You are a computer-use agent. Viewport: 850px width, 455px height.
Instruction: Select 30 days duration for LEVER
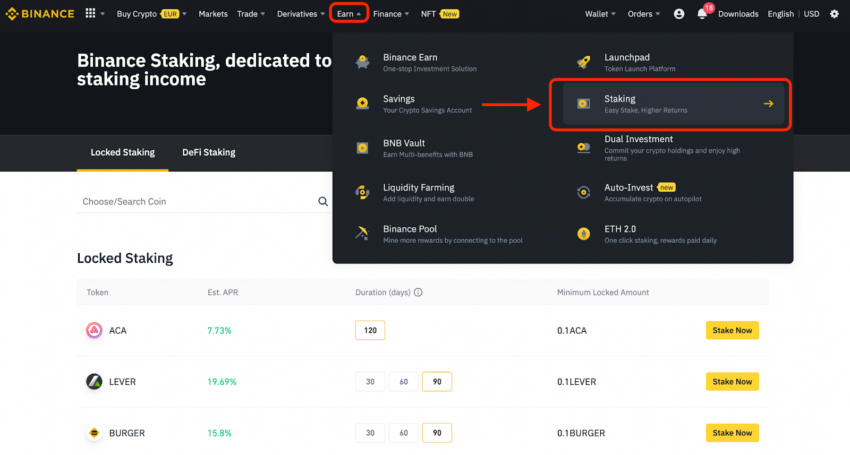(x=370, y=382)
